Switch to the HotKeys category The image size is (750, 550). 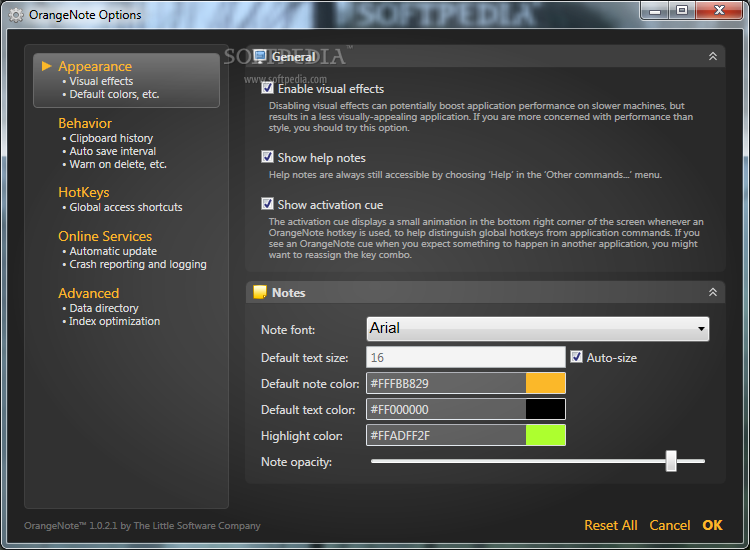pyautogui.click(x=84, y=192)
